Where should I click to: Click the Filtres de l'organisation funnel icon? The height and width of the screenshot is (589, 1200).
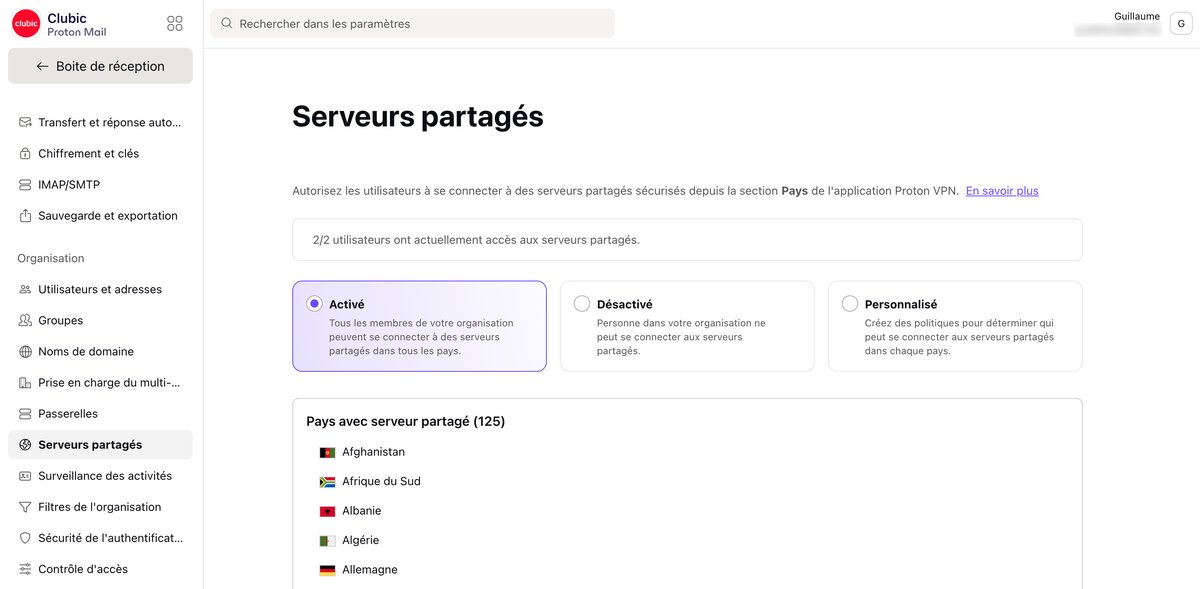click(x=25, y=506)
